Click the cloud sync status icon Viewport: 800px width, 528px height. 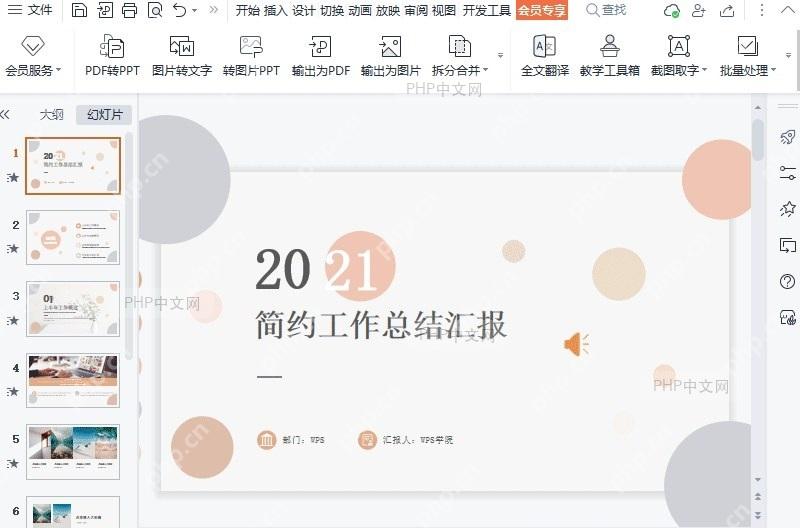tap(672, 10)
